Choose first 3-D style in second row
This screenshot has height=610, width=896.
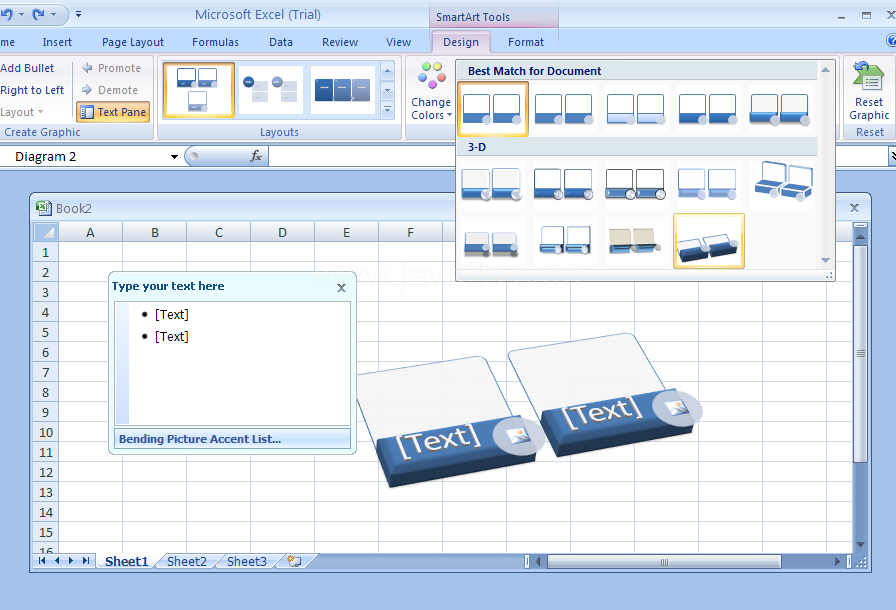click(492, 241)
